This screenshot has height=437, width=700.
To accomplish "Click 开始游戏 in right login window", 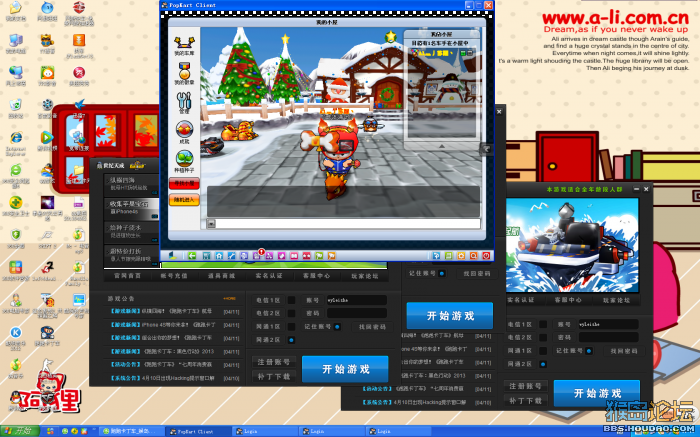I will [x=597, y=393].
